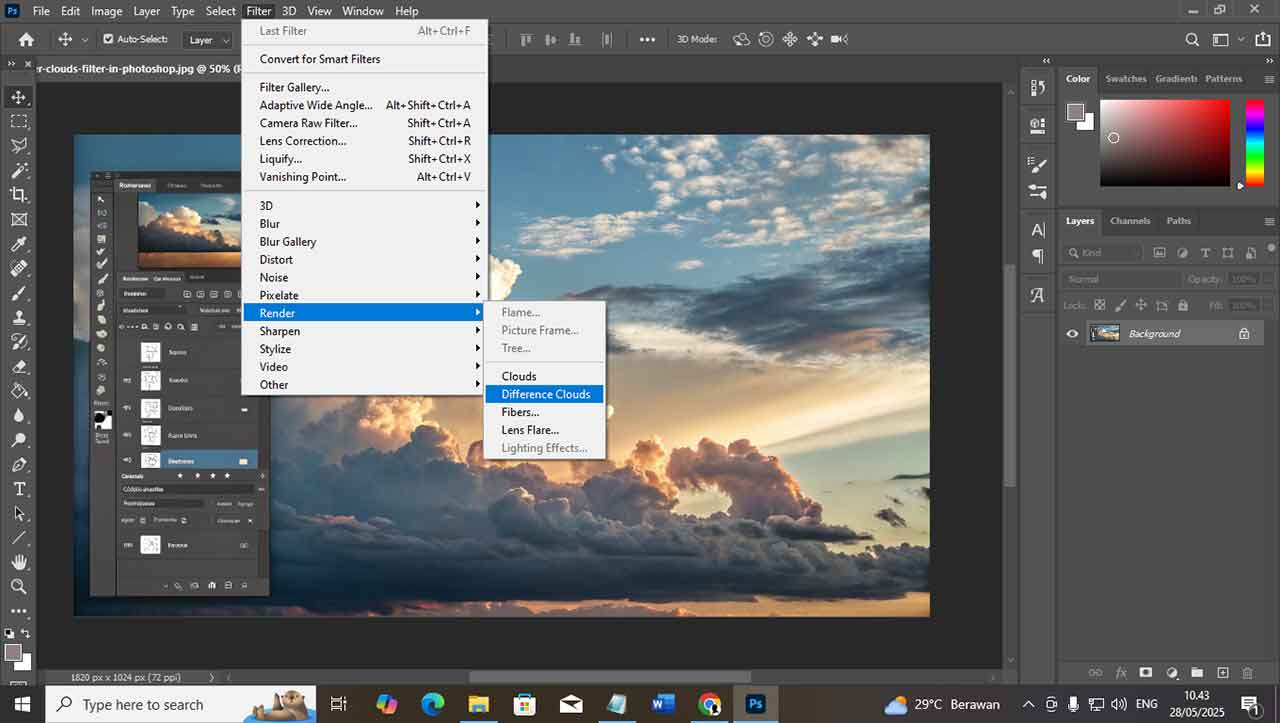Select the Rectangular Marquee tool
This screenshot has width=1280, height=723.
tap(19, 121)
